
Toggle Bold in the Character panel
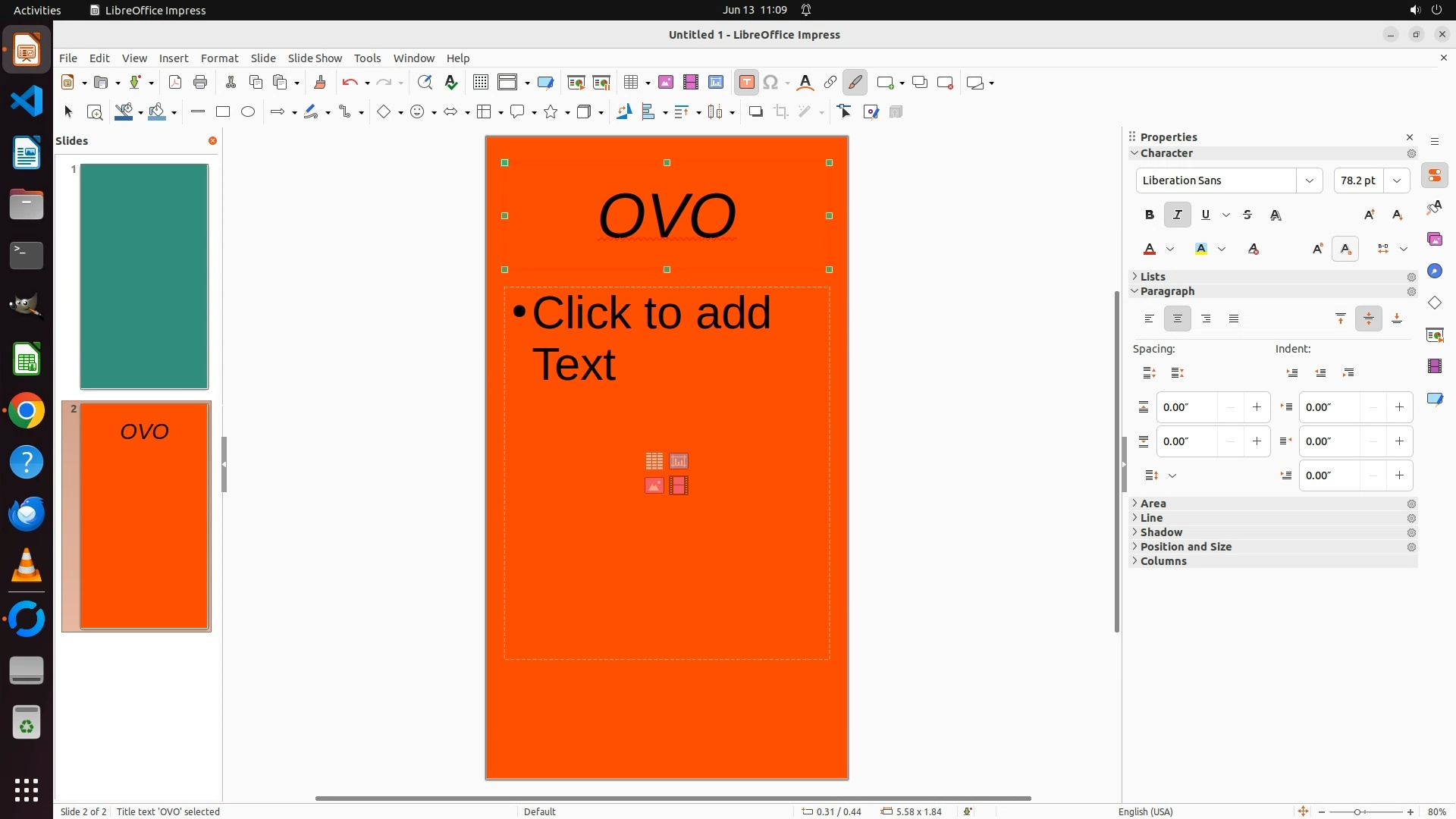[x=1149, y=215]
